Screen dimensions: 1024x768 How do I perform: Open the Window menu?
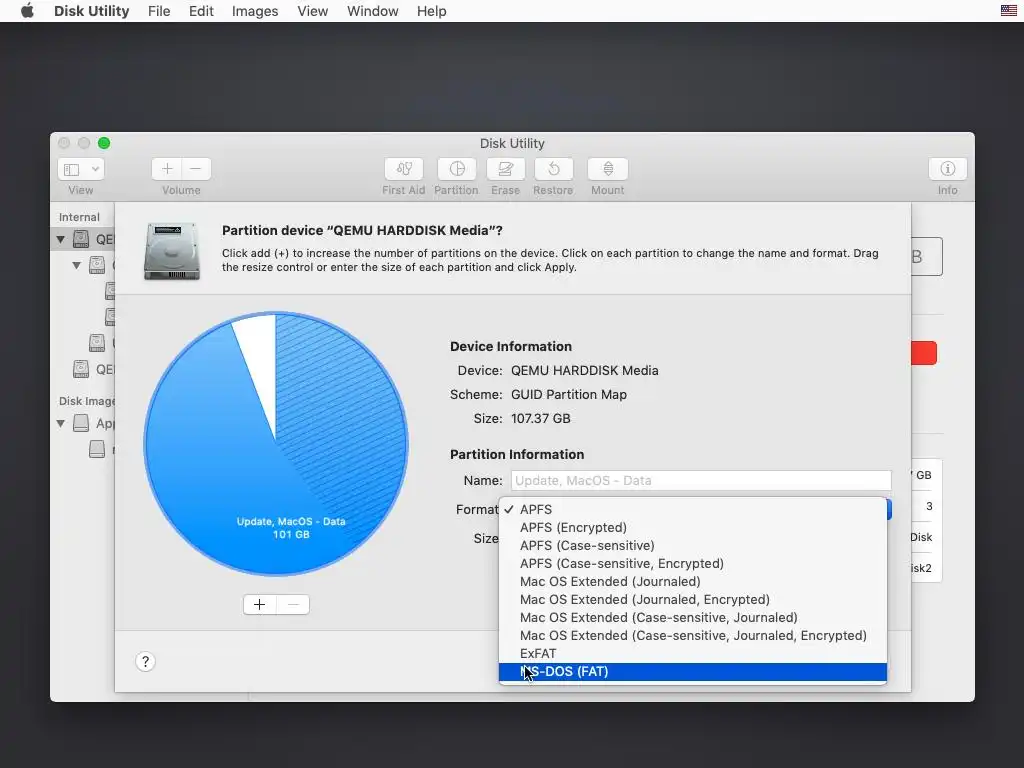tap(372, 11)
